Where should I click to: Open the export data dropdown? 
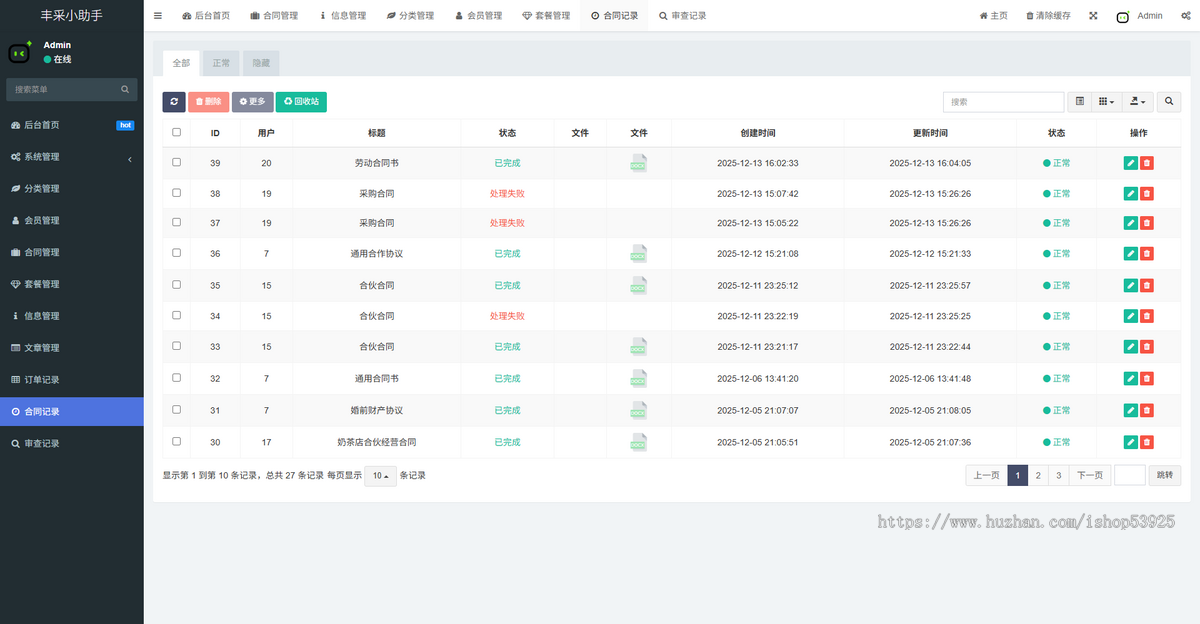click(1139, 102)
